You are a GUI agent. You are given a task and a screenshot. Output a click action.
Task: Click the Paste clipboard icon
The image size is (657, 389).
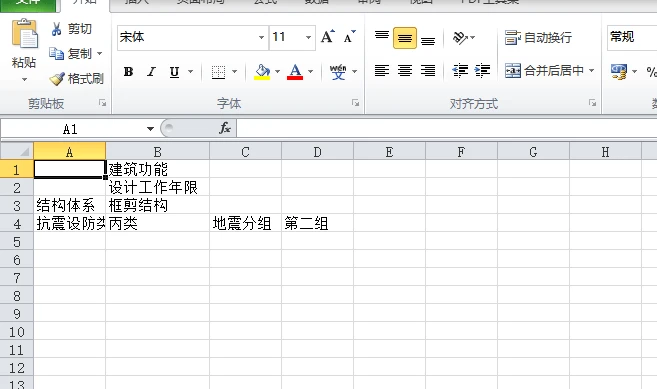25,34
